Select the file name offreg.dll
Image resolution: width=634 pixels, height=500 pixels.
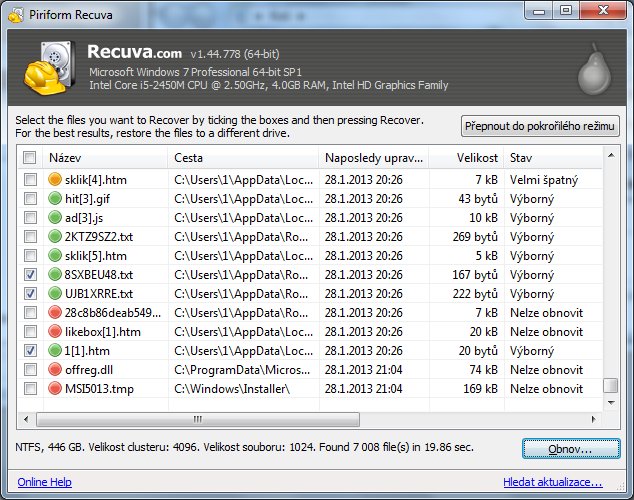pos(89,369)
